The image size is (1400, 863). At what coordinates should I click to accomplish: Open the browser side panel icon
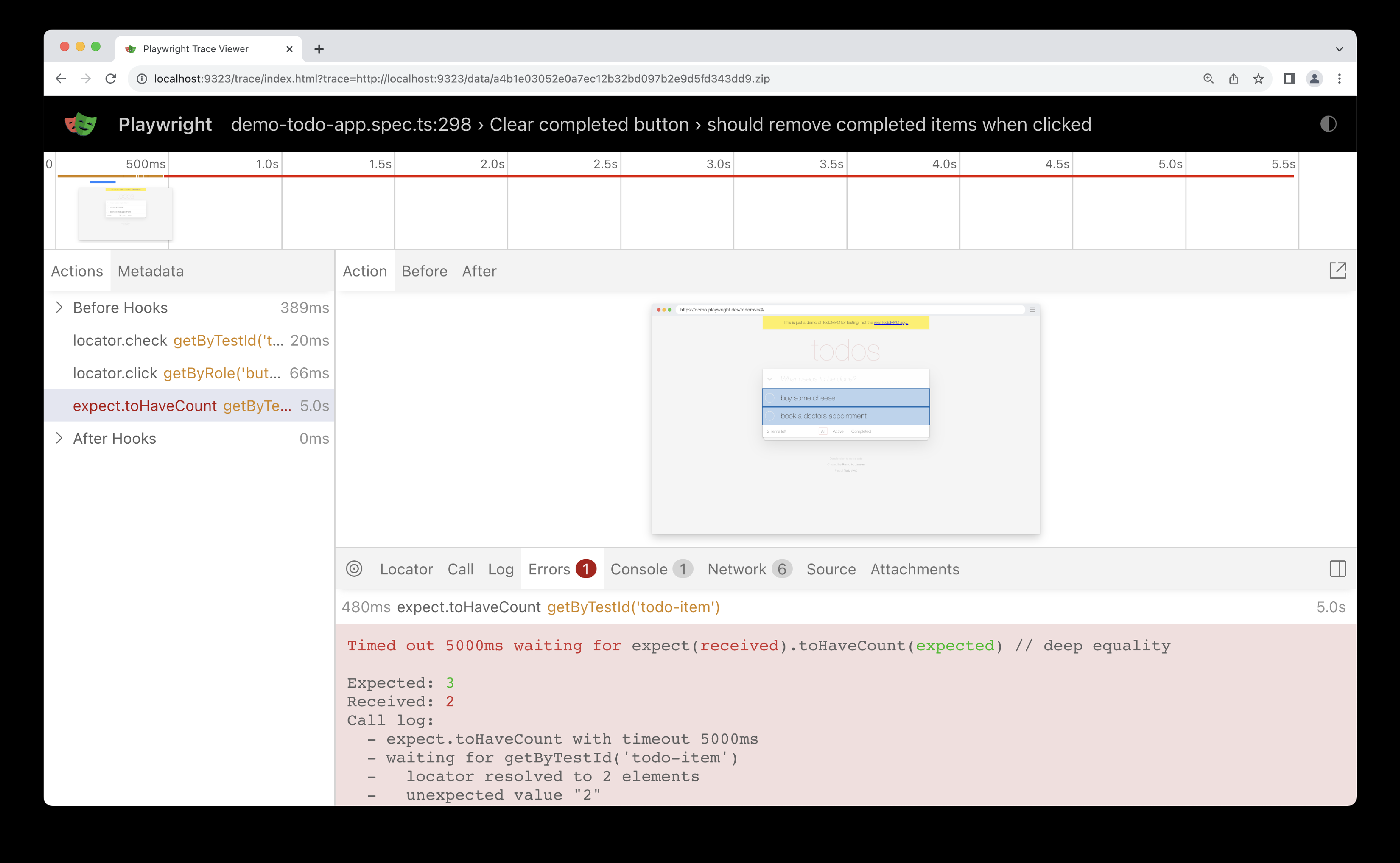(x=1289, y=79)
